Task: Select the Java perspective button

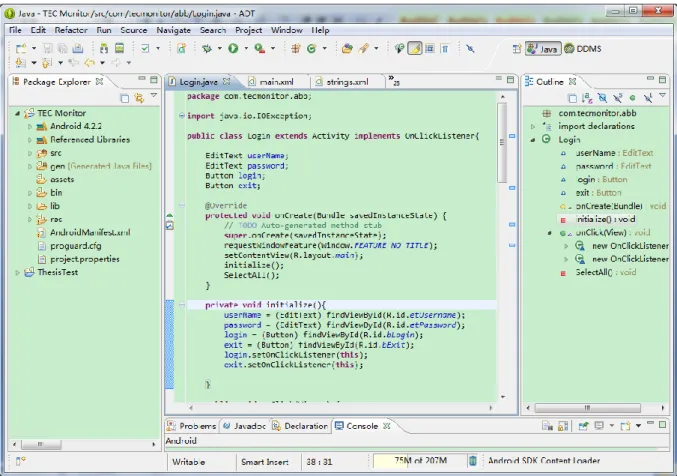Action: coord(543,49)
